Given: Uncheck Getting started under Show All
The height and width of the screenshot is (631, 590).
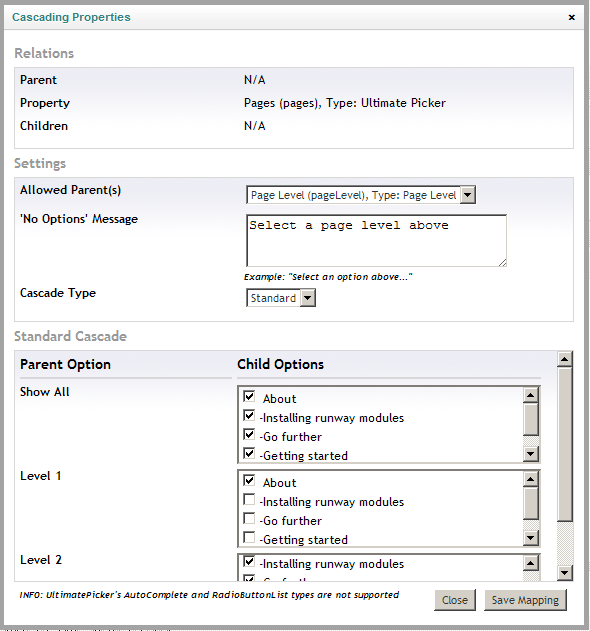Looking at the screenshot, I should [249, 454].
